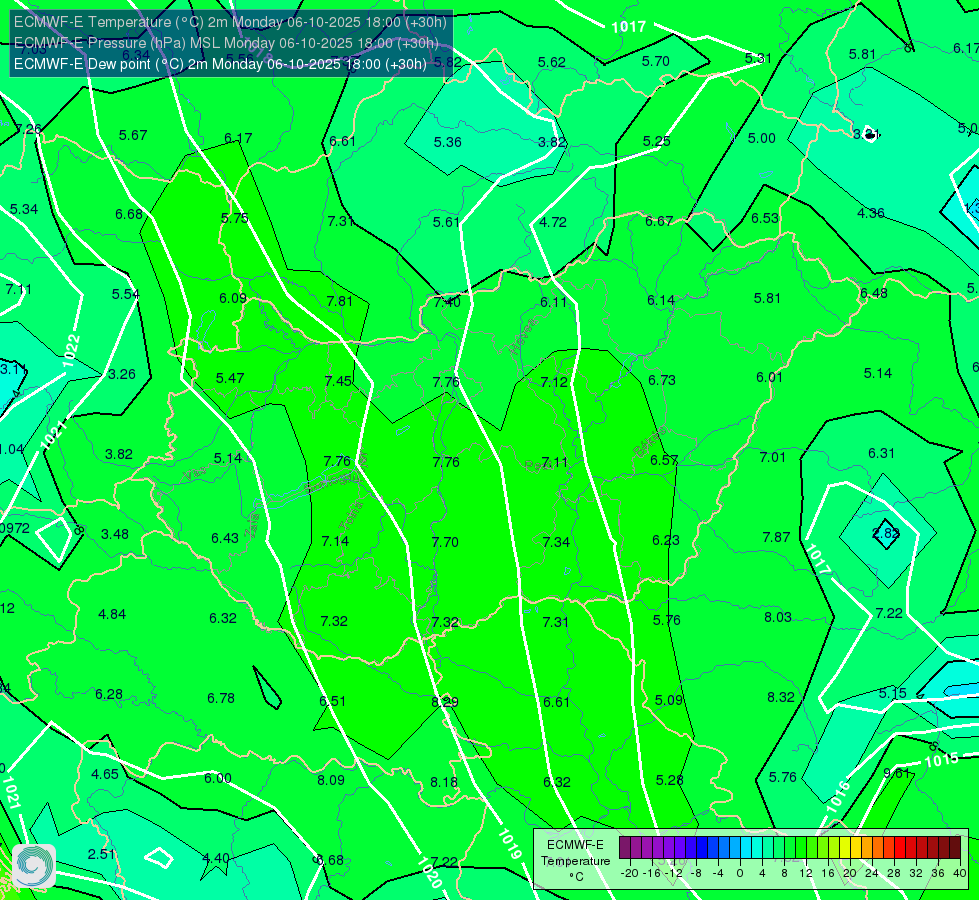Click the dew point value 5.47
The image size is (979, 900).
(x=230, y=378)
